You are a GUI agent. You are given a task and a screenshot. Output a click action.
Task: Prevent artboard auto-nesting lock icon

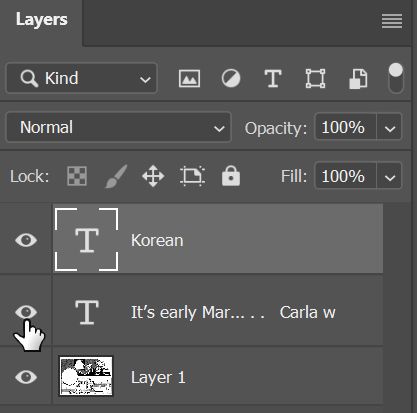(x=192, y=176)
